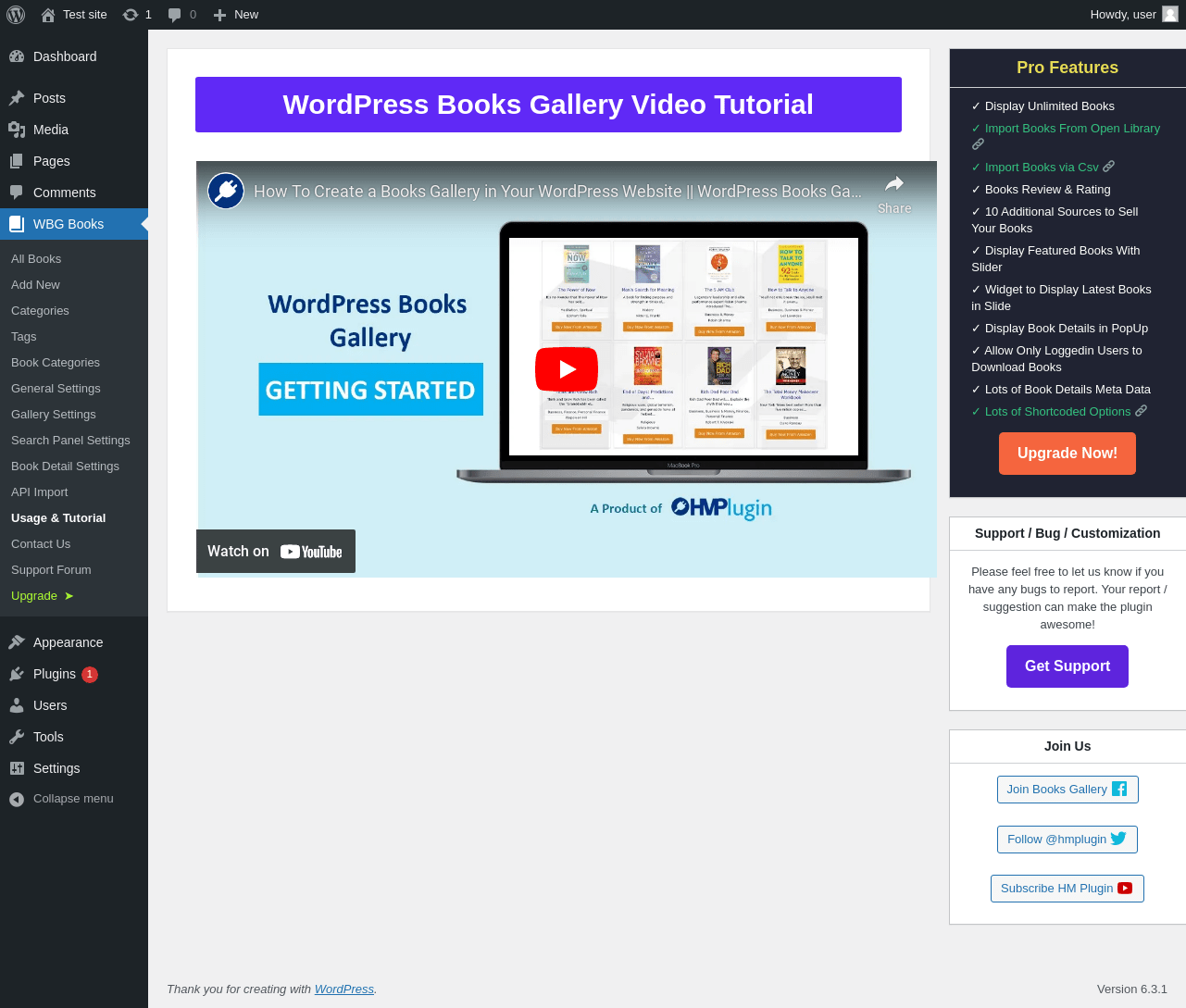
Task: Open Import Books From Open Library link
Action: (x=1072, y=129)
